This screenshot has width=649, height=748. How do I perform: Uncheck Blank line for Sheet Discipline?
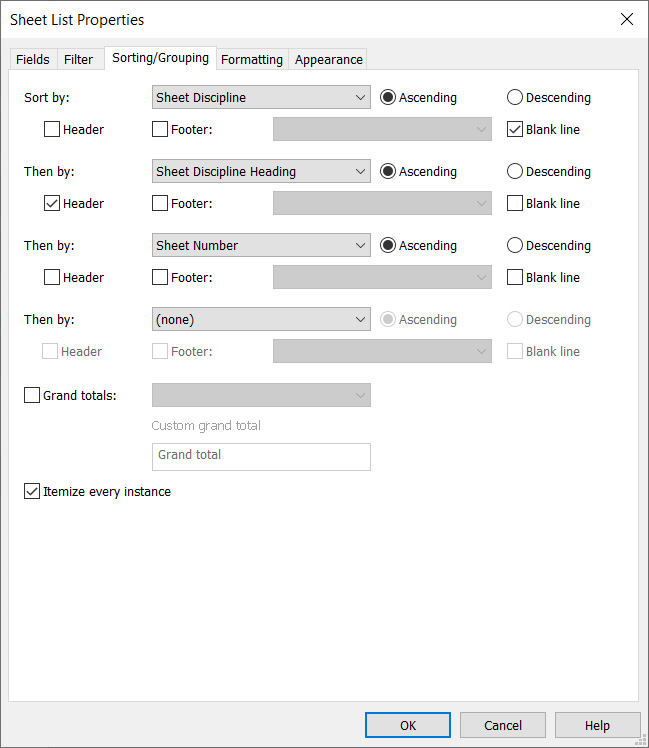click(x=515, y=130)
